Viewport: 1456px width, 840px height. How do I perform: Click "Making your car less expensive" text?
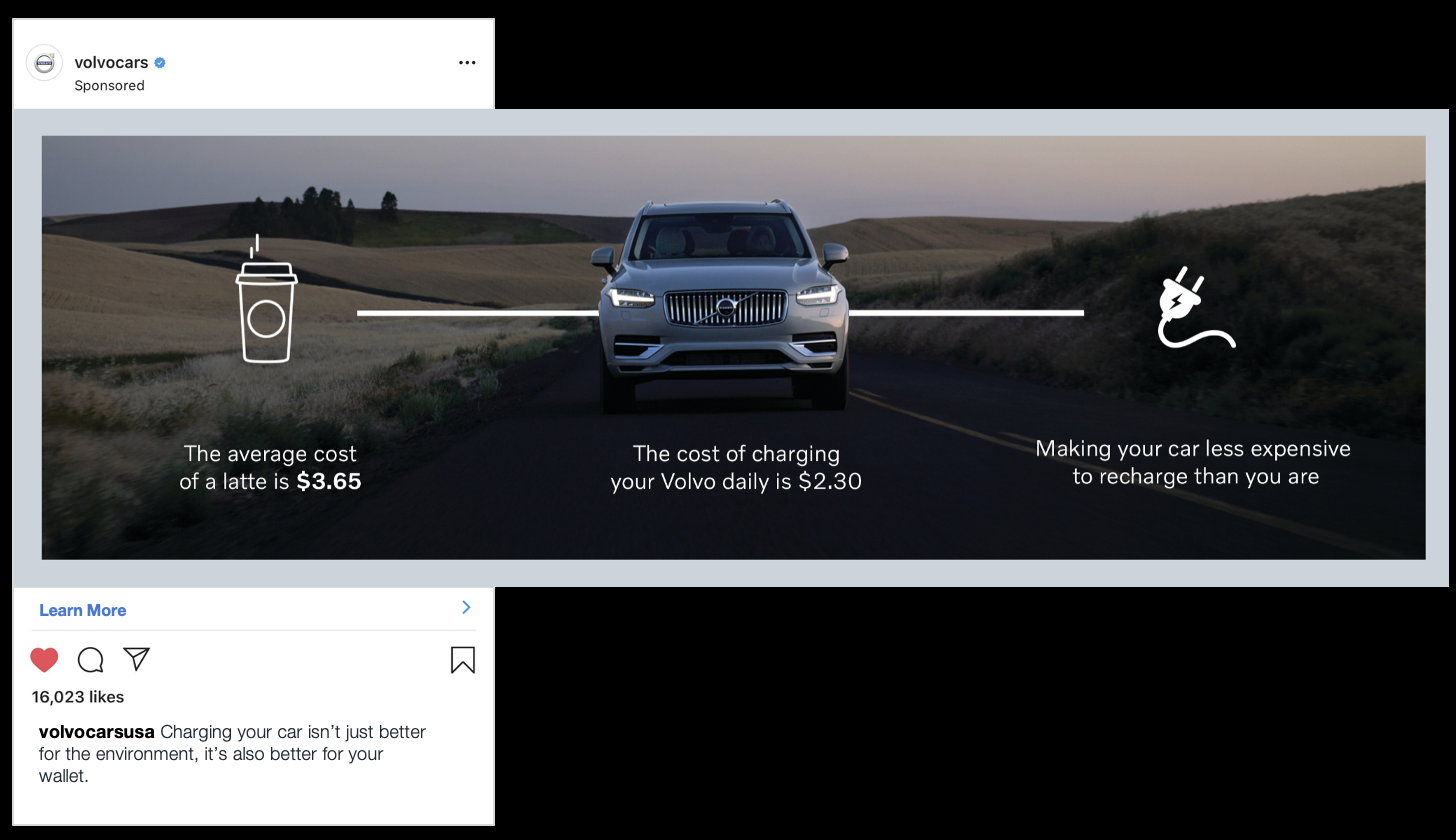[1193, 449]
